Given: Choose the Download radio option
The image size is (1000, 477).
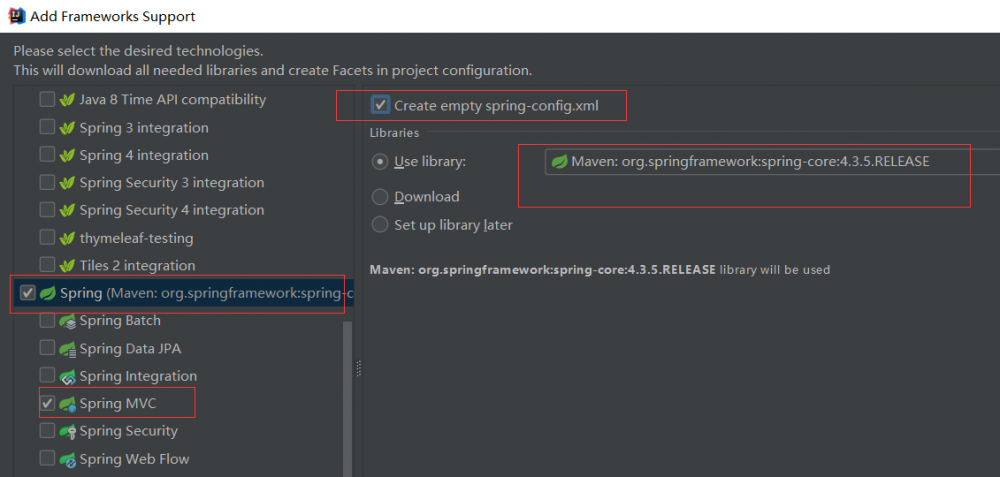Looking at the screenshot, I should [x=380, y=197].
